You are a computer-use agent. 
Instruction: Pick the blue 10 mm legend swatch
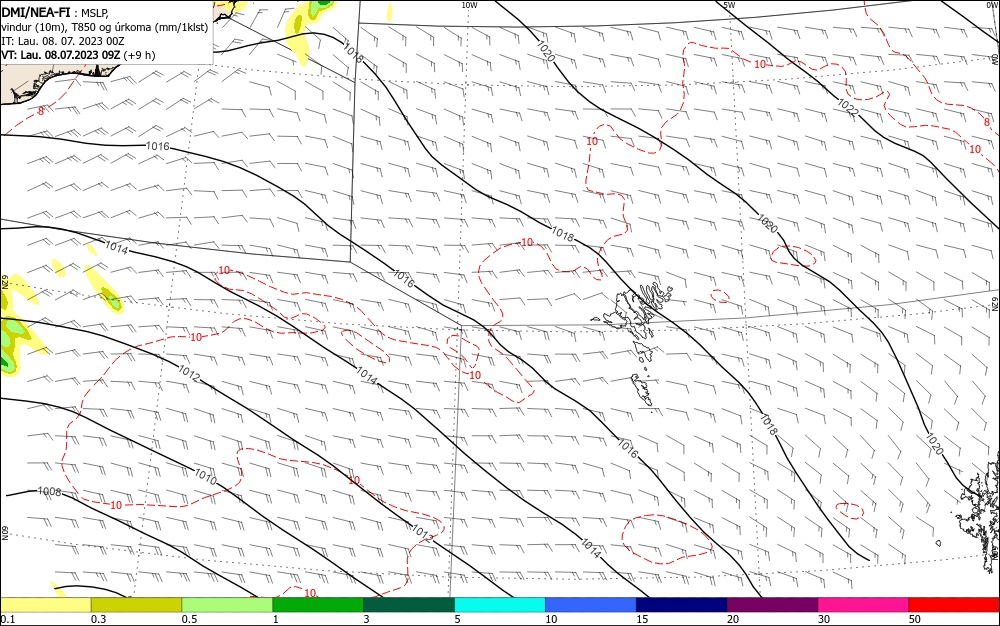click(591, 605)
